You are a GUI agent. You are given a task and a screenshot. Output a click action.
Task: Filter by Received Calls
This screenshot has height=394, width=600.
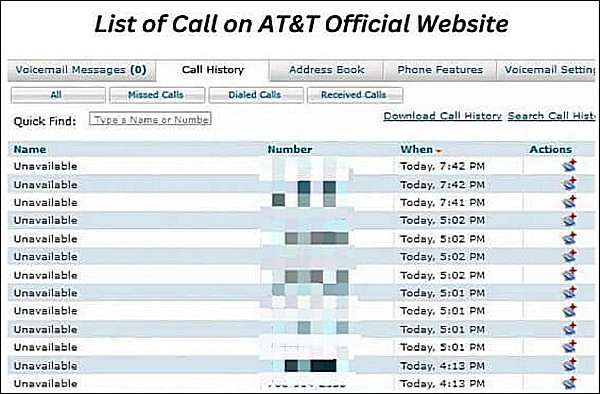[x=355, y=95]
